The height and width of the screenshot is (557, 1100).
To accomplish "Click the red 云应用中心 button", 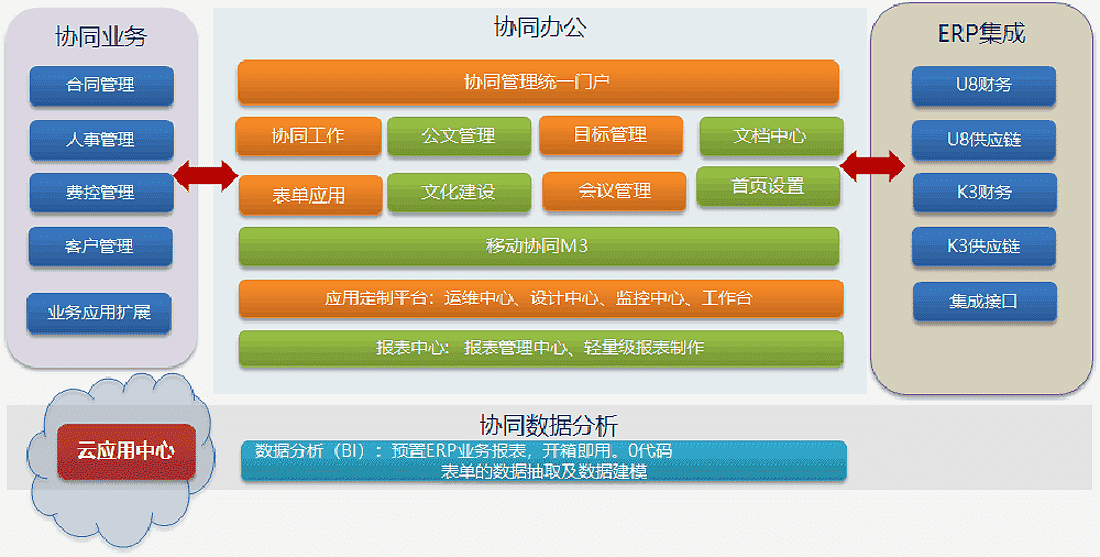I will pos(125,451).
